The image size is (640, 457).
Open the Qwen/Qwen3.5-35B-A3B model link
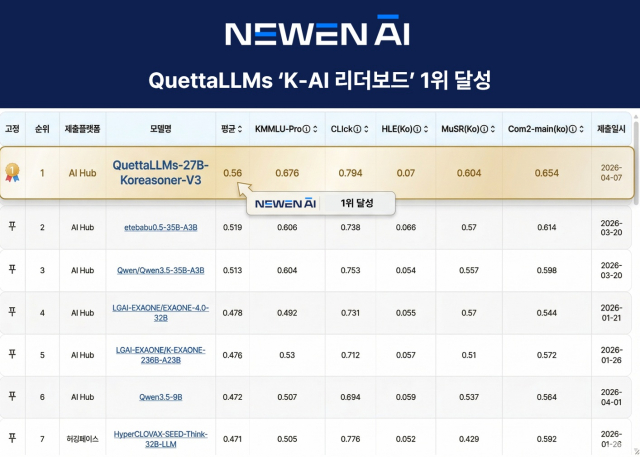(160, 270)
